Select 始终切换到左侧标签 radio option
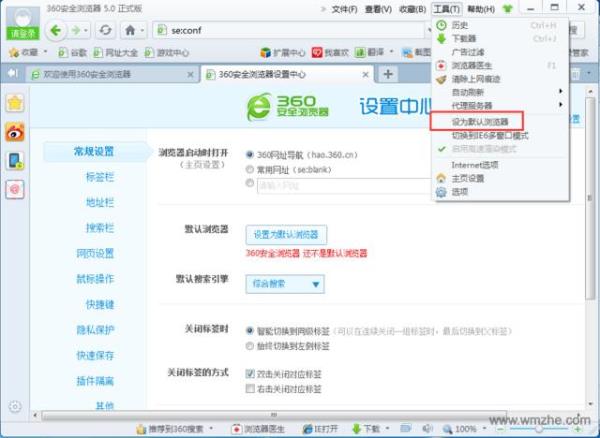Screen dimensions: 600x438 pos(249,346)
